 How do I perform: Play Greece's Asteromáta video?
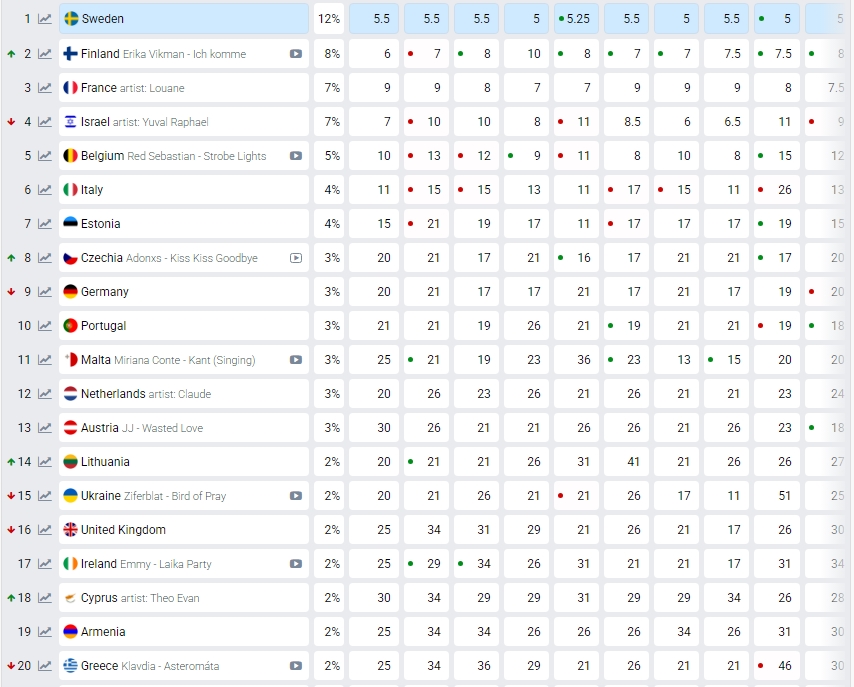point(296,666)
